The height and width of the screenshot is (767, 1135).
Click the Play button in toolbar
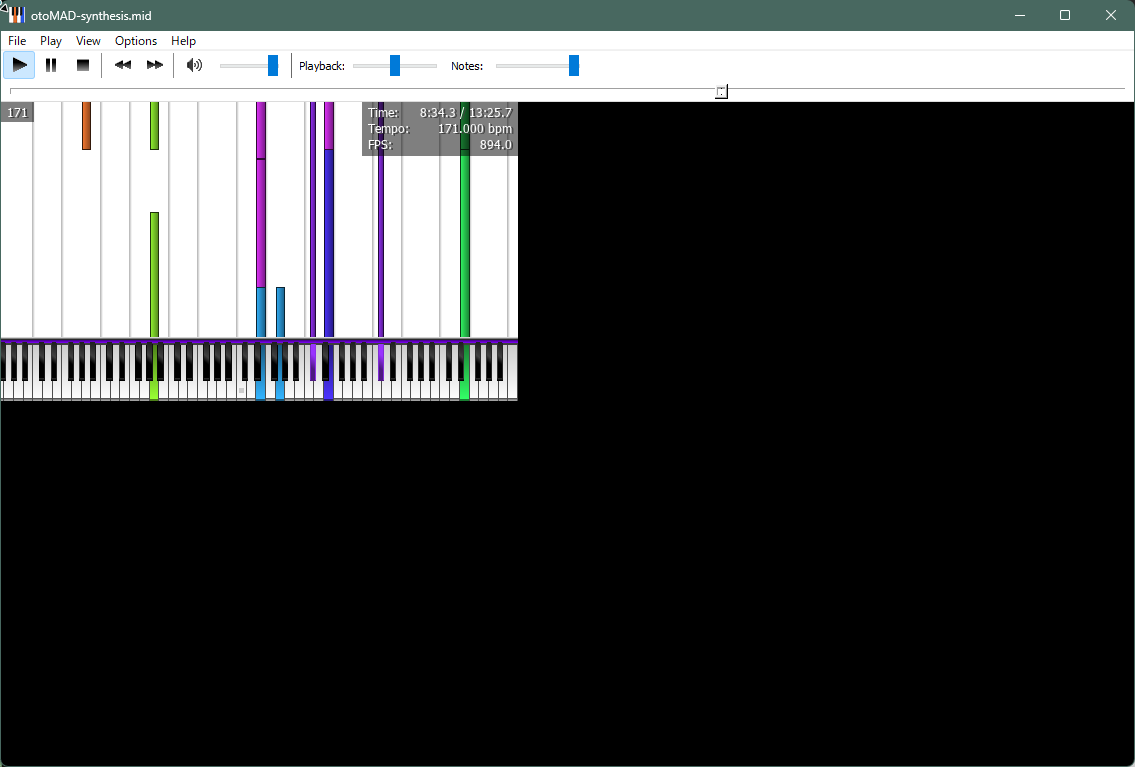click(19, 65)
